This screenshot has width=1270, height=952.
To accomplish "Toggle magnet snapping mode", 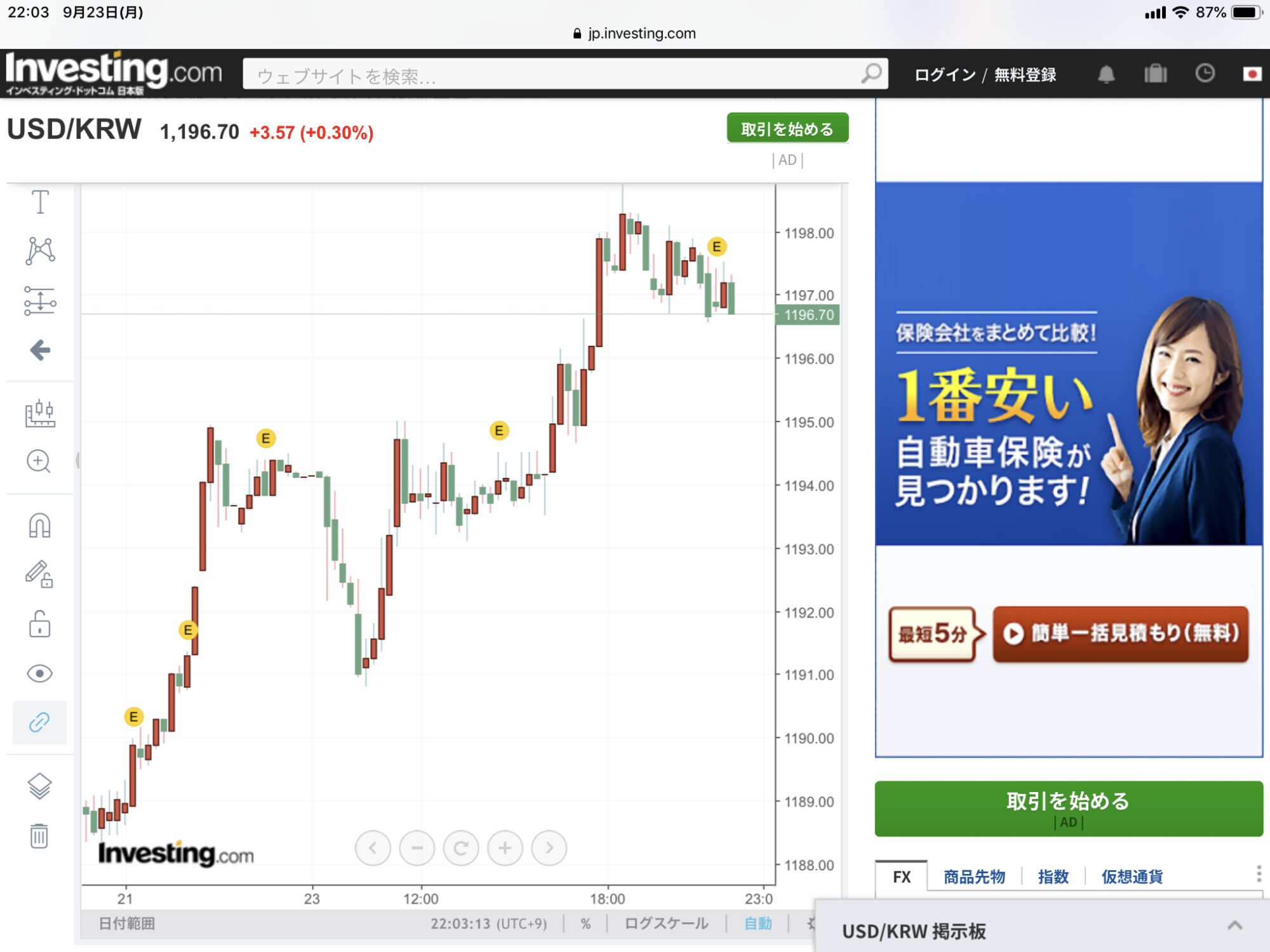I will pyautogui.click(x=39, y=526).
